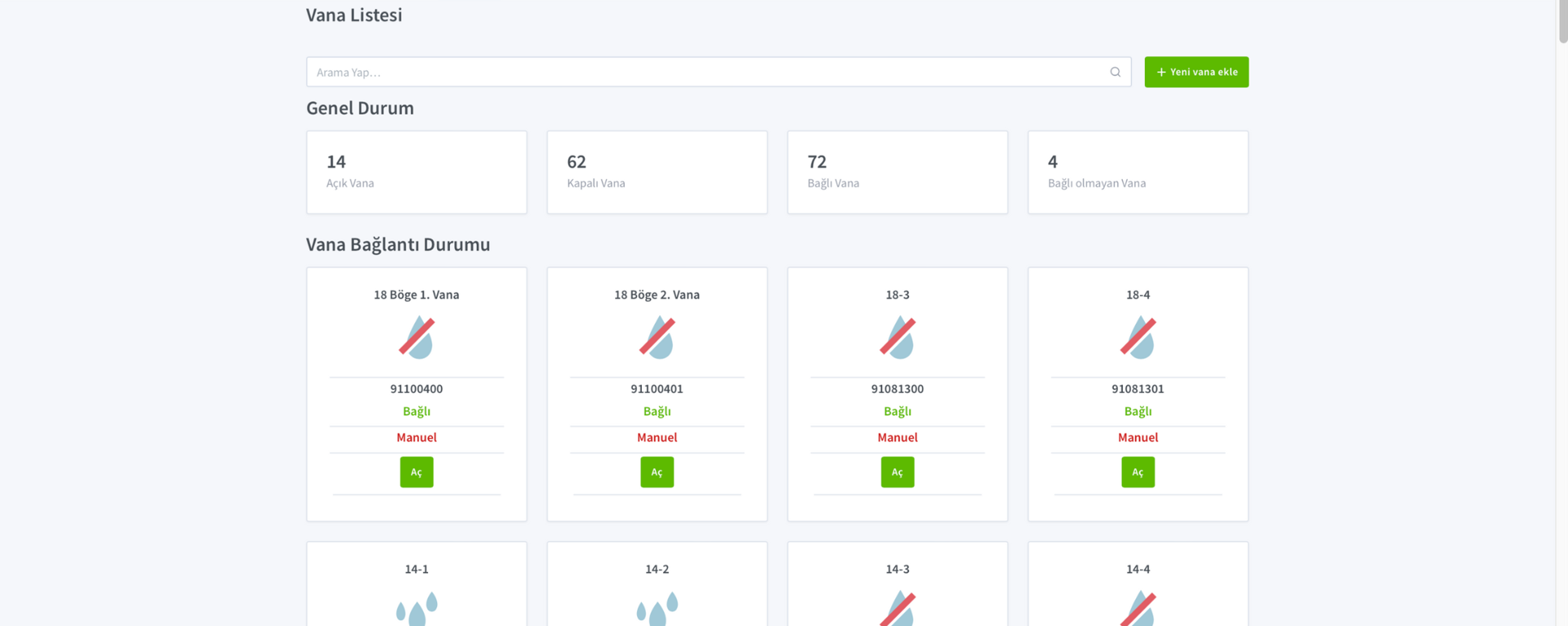Click open water drops icon on 14-1 card

416,609
